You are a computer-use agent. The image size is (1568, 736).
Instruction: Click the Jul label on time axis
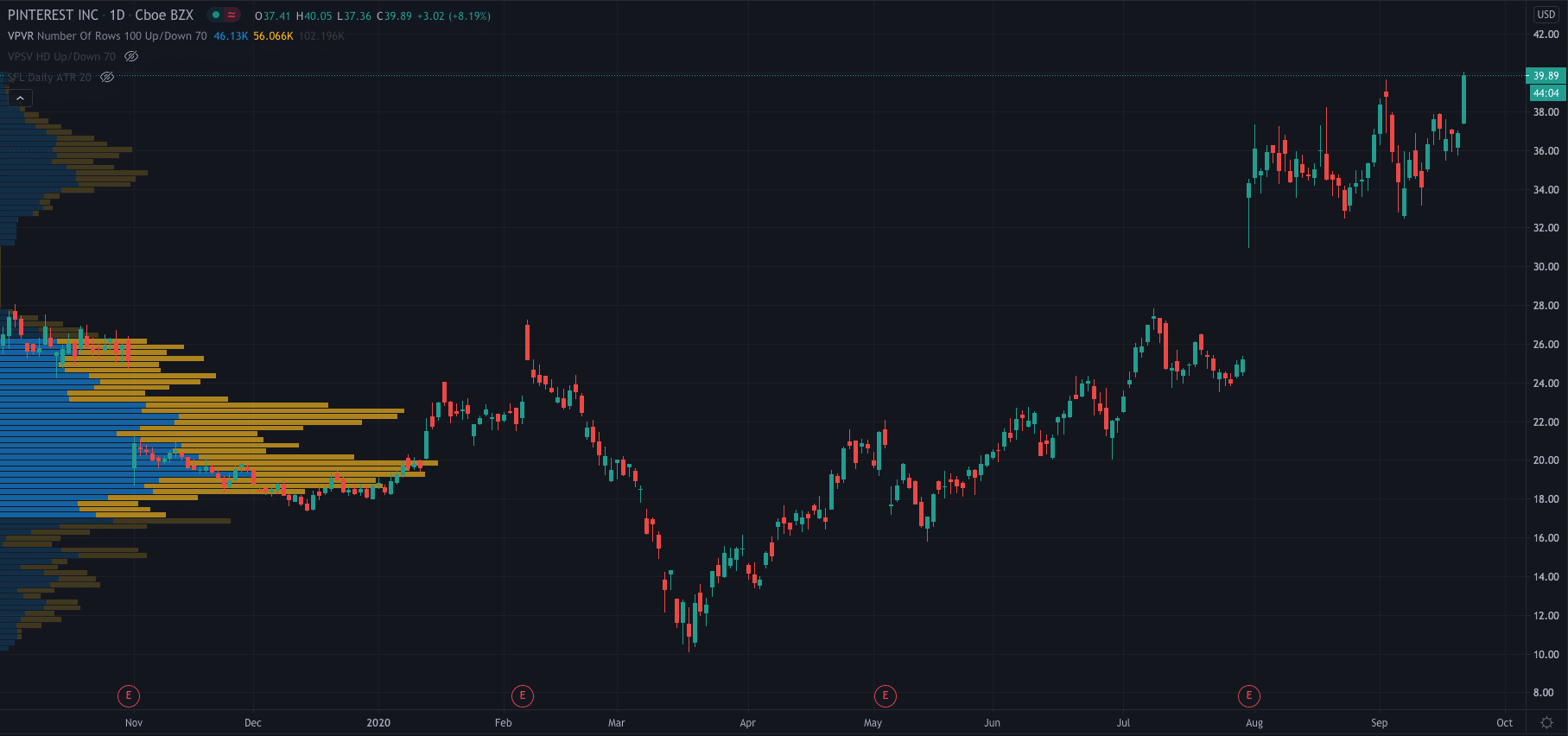click(x=1123, y=723)
